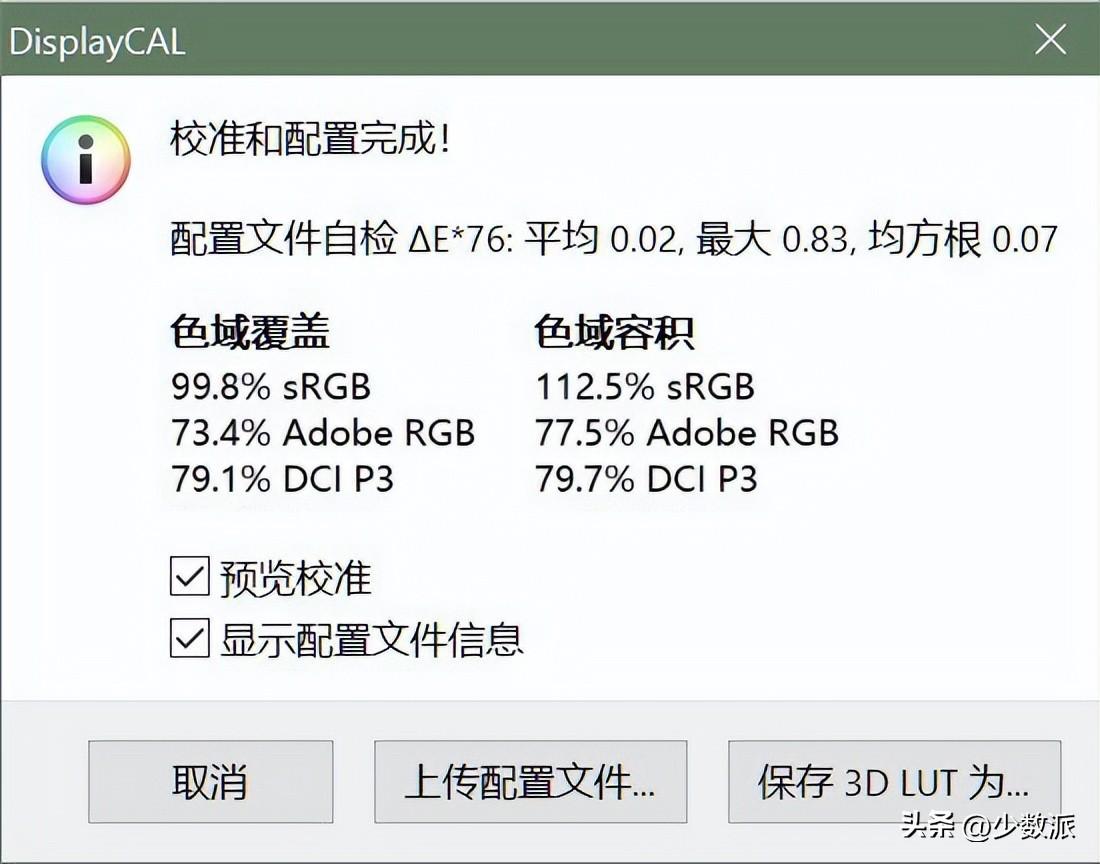The height and width of the screenshot is (864, 1100).
Task: Click the 色域容积 column heading
Action: [x=614, y=332]
